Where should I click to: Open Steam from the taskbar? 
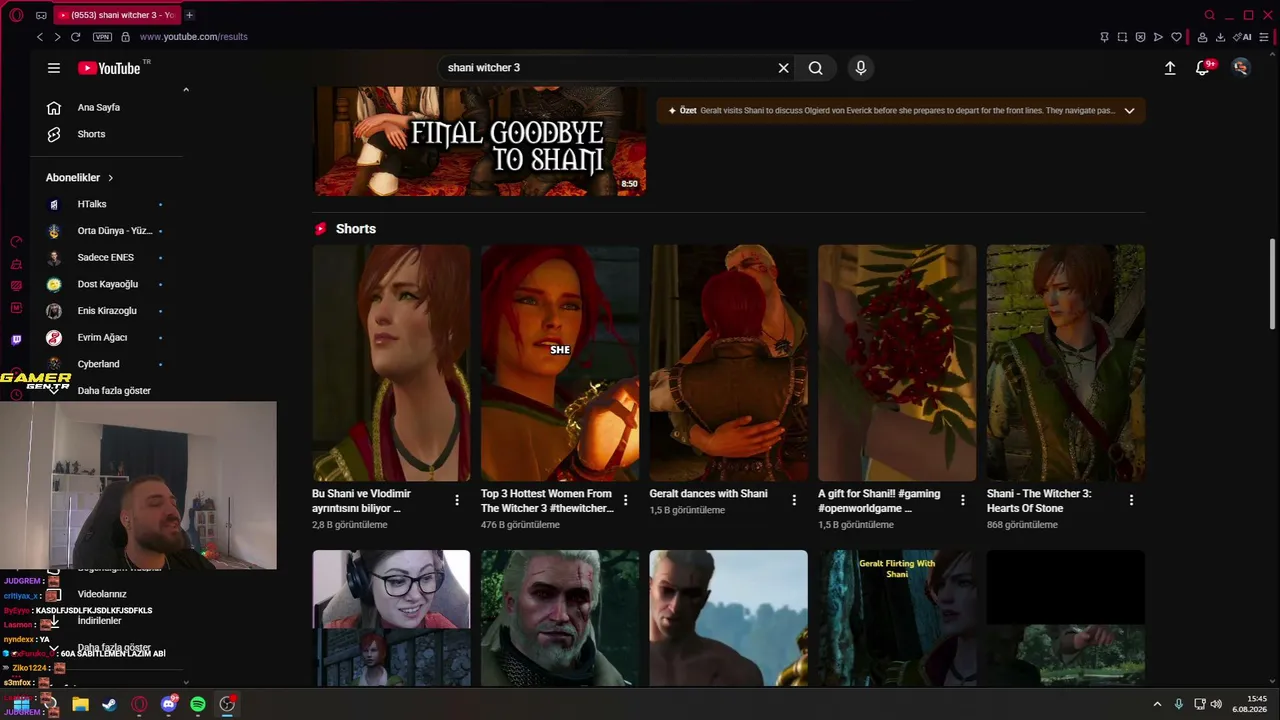point(109,704)
